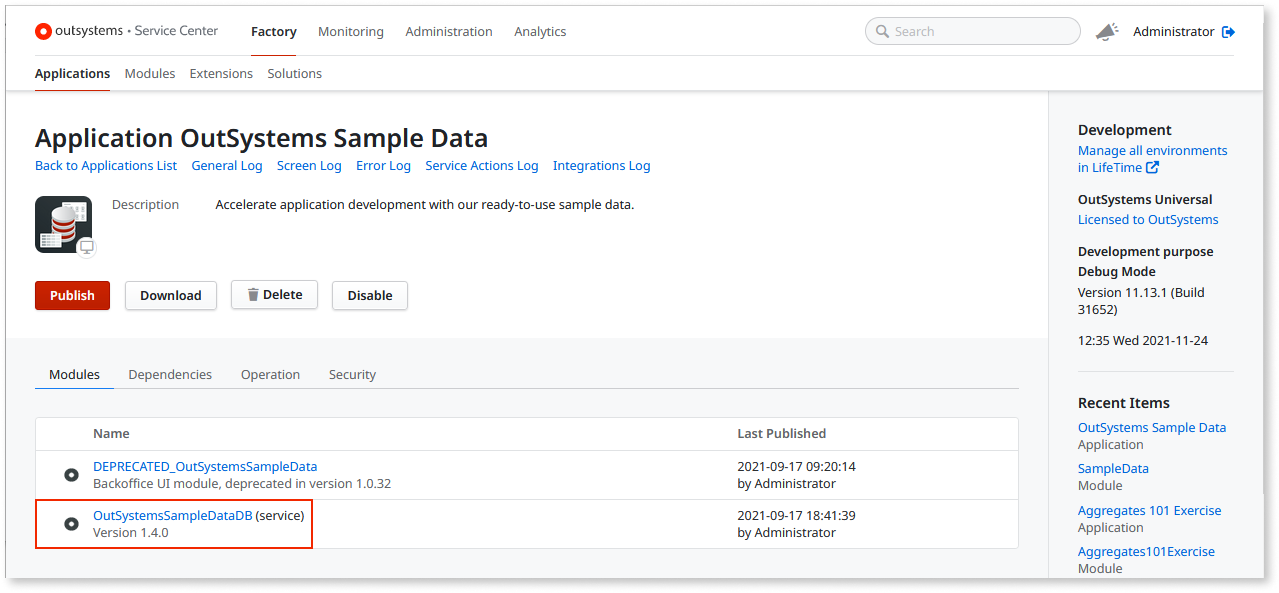
Task: Switch to the Dependencies tab
Action: (x=170, y=374)
